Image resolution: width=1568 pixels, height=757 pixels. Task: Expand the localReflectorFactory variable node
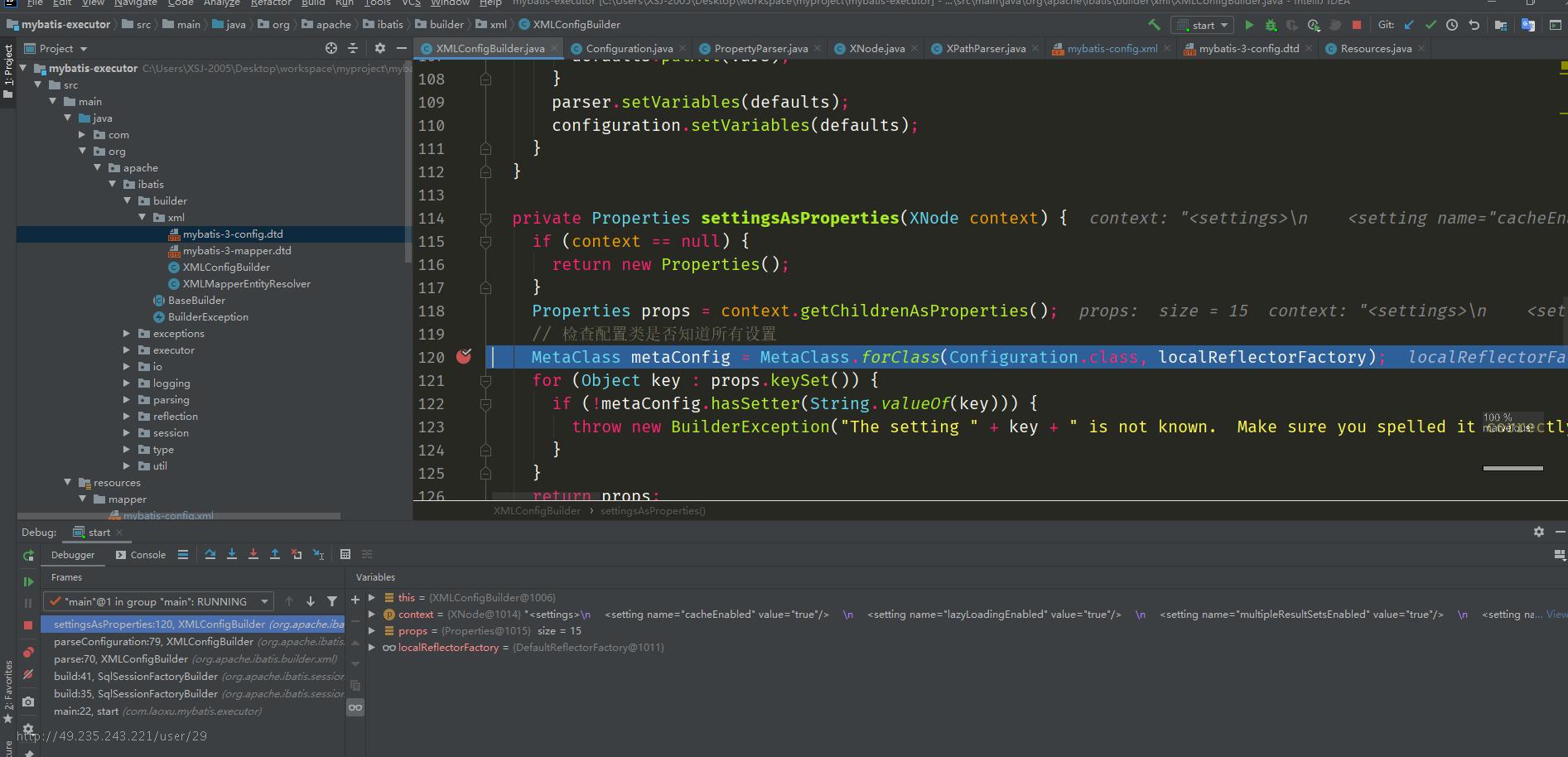372,647
